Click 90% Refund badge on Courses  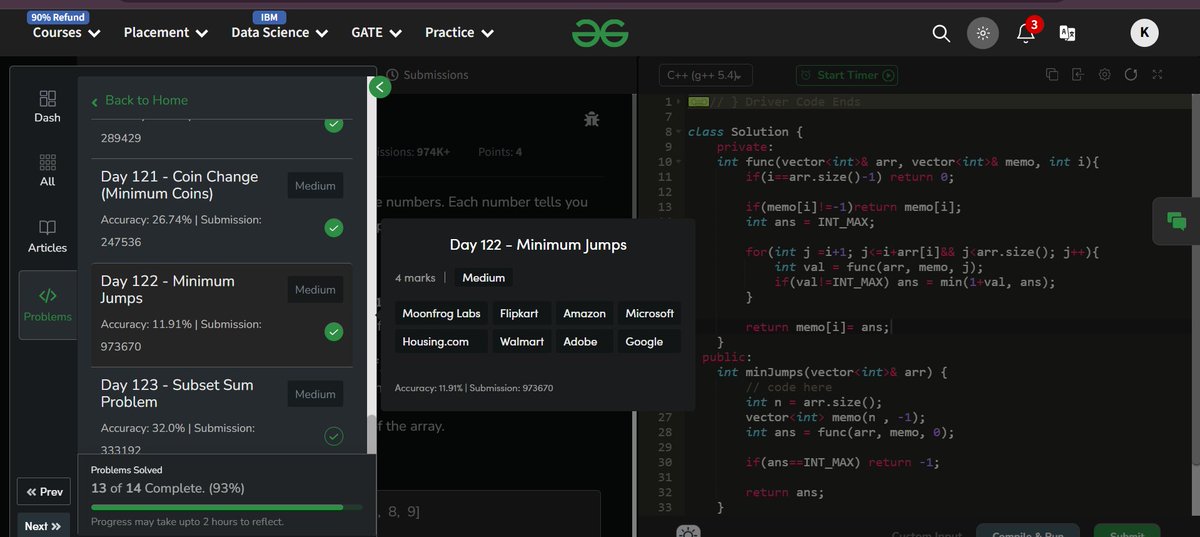(x=58, y=17)
